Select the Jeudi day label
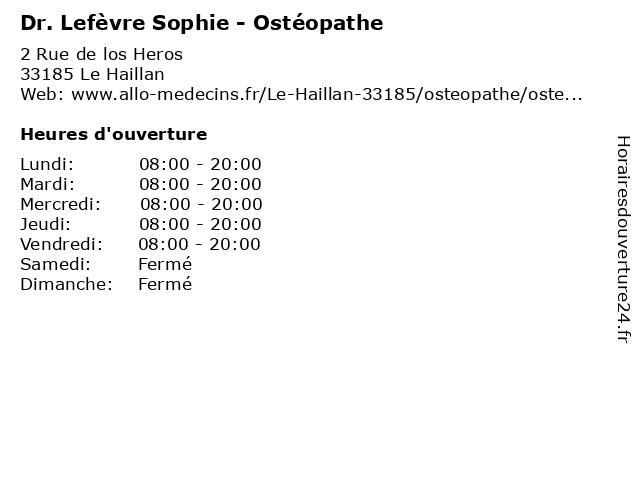 tap(46, 224)
